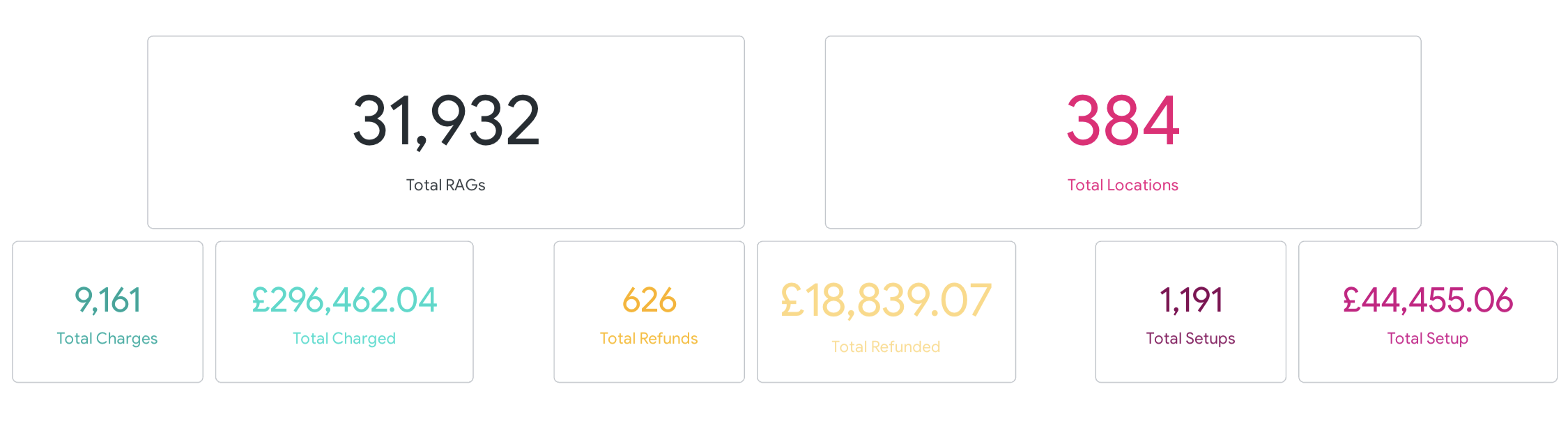Select the Total Setups label
The image size is (1568, 421).
tap(1190, 339)
